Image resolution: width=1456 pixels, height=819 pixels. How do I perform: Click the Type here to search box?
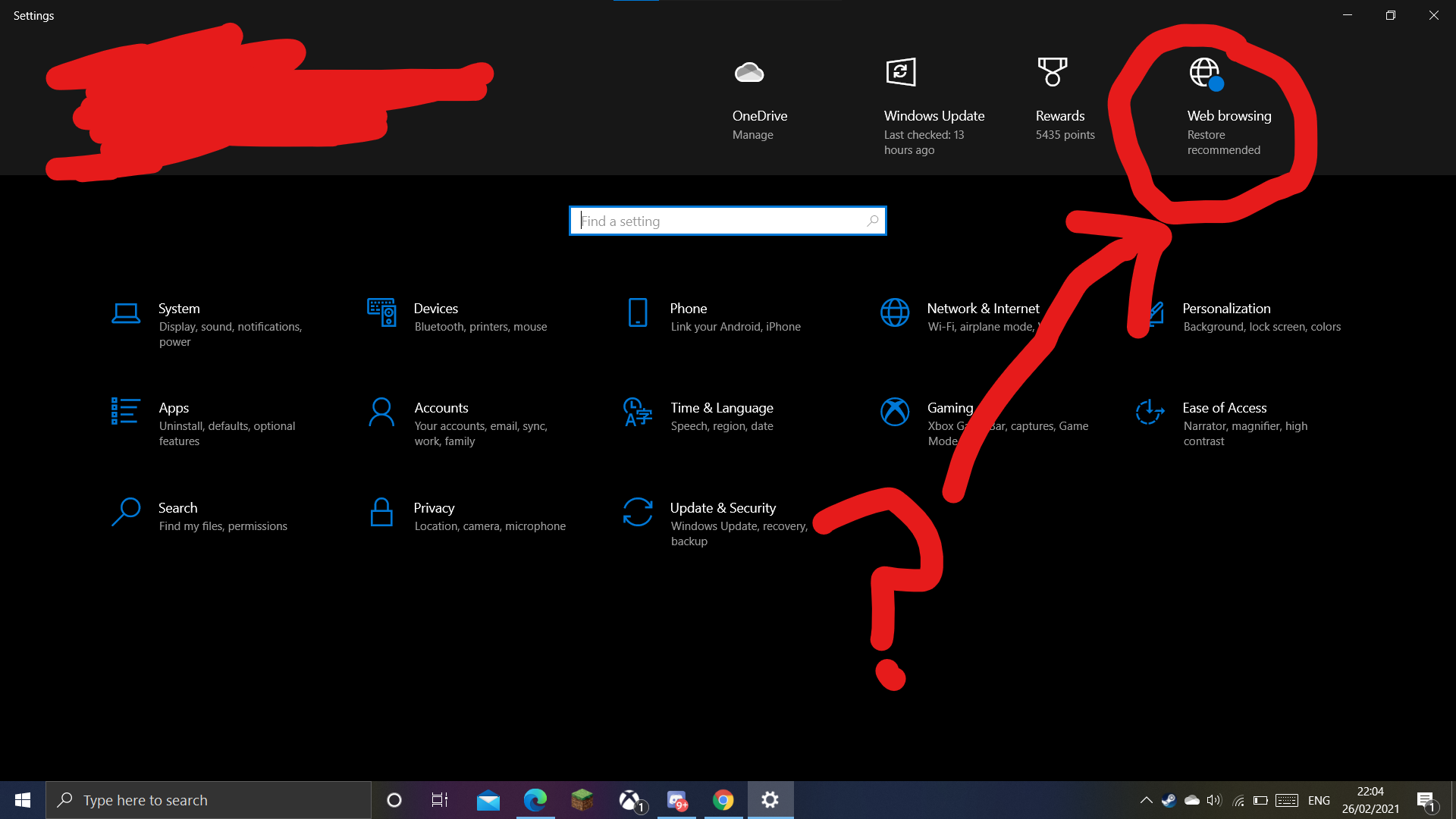click(x=209, y=800)
